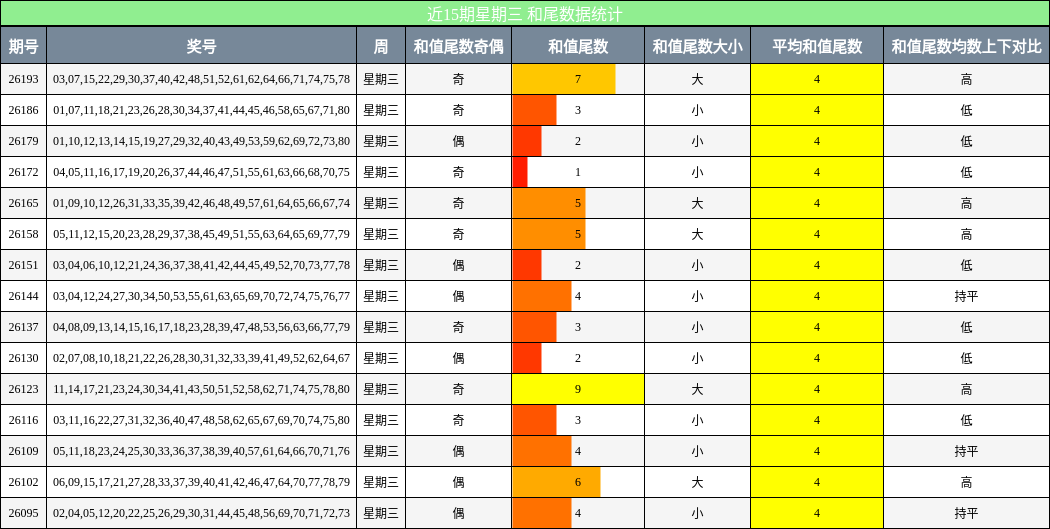Click the bar value 2 in row 26179
Screen dimensions: 1050x529
[x=578, y=141]
